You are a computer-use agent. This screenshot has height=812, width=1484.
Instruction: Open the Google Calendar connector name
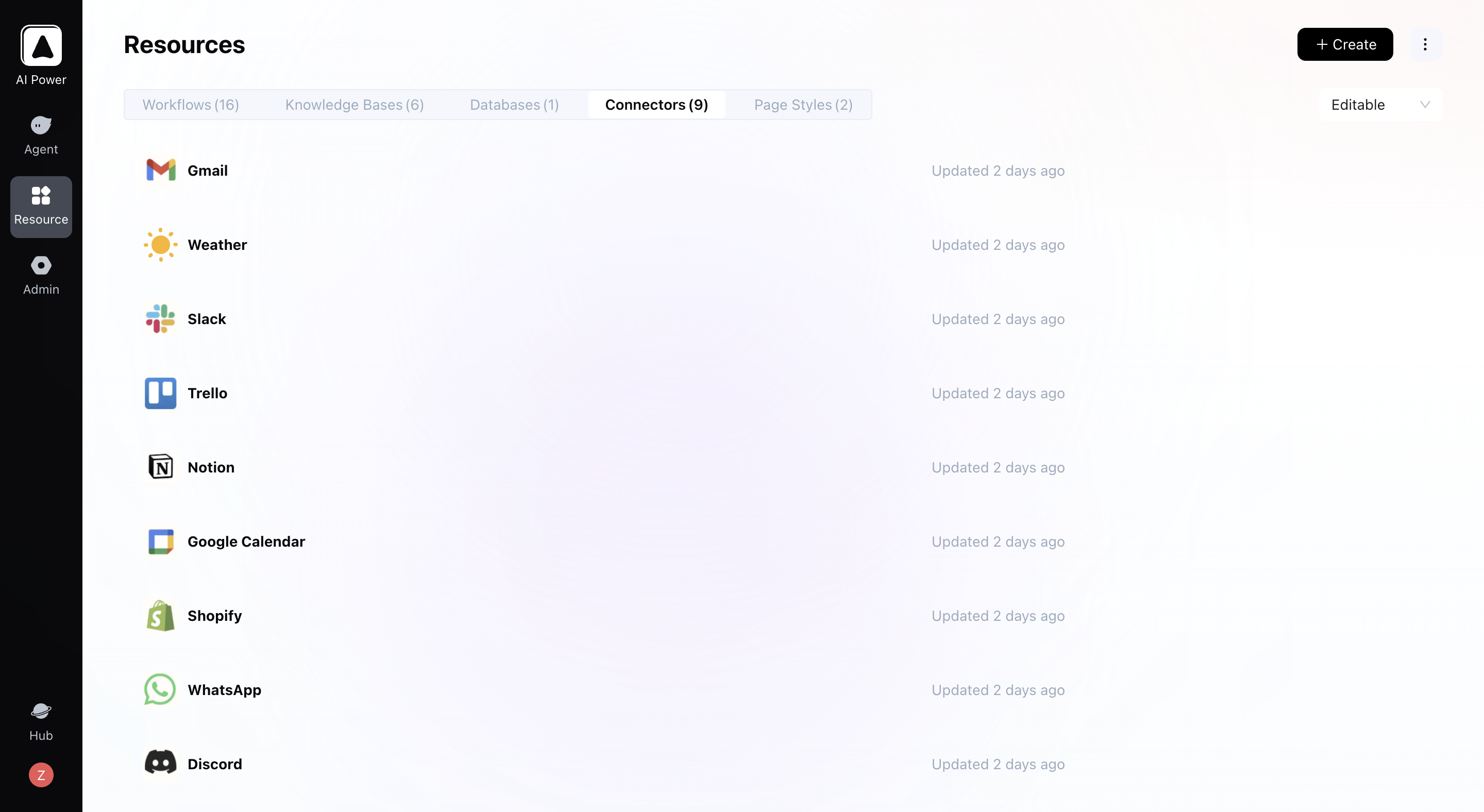coord(246,542)
